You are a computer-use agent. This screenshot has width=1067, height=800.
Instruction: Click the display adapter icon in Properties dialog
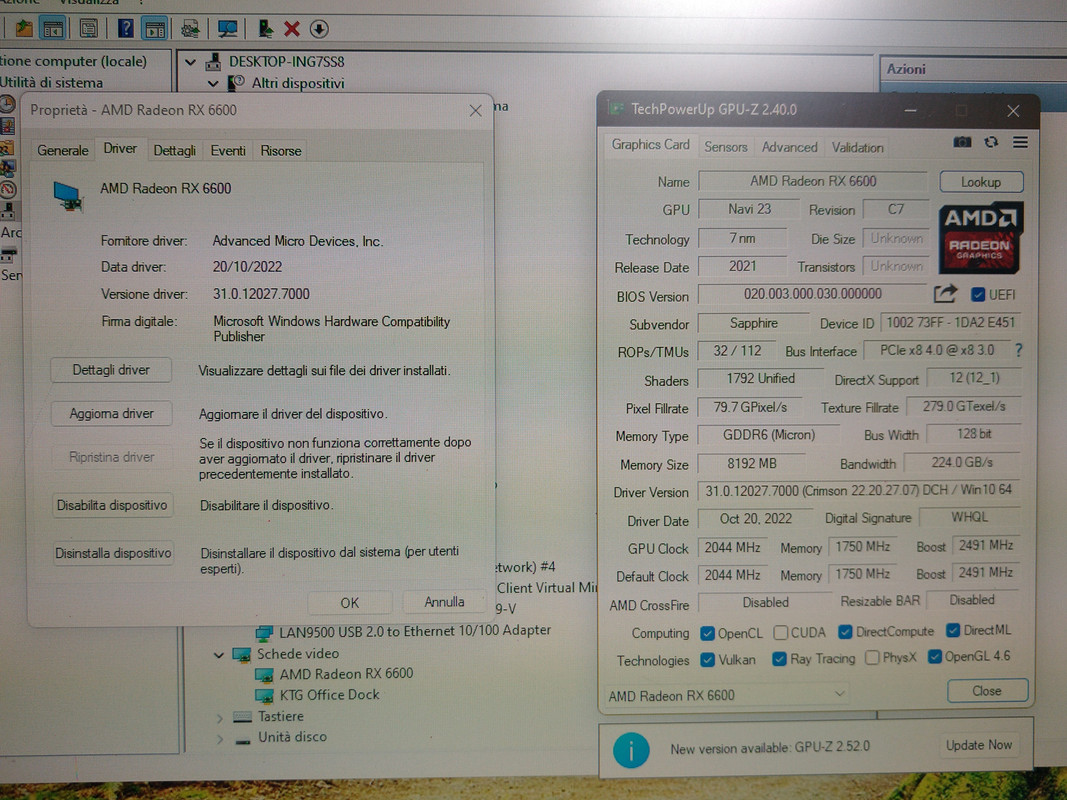pyautogui.click(x=67, y=197)
